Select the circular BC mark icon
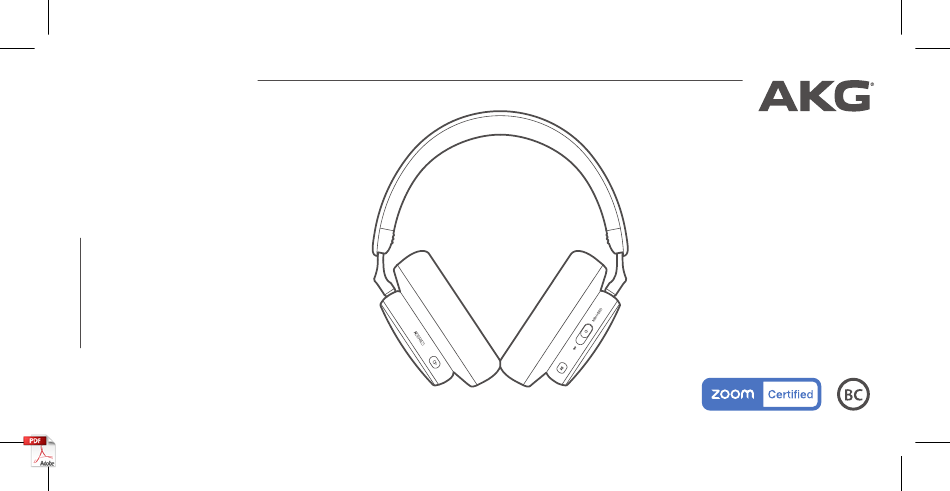The height and width of the screenshot is (491, 950). pos(854,395)
